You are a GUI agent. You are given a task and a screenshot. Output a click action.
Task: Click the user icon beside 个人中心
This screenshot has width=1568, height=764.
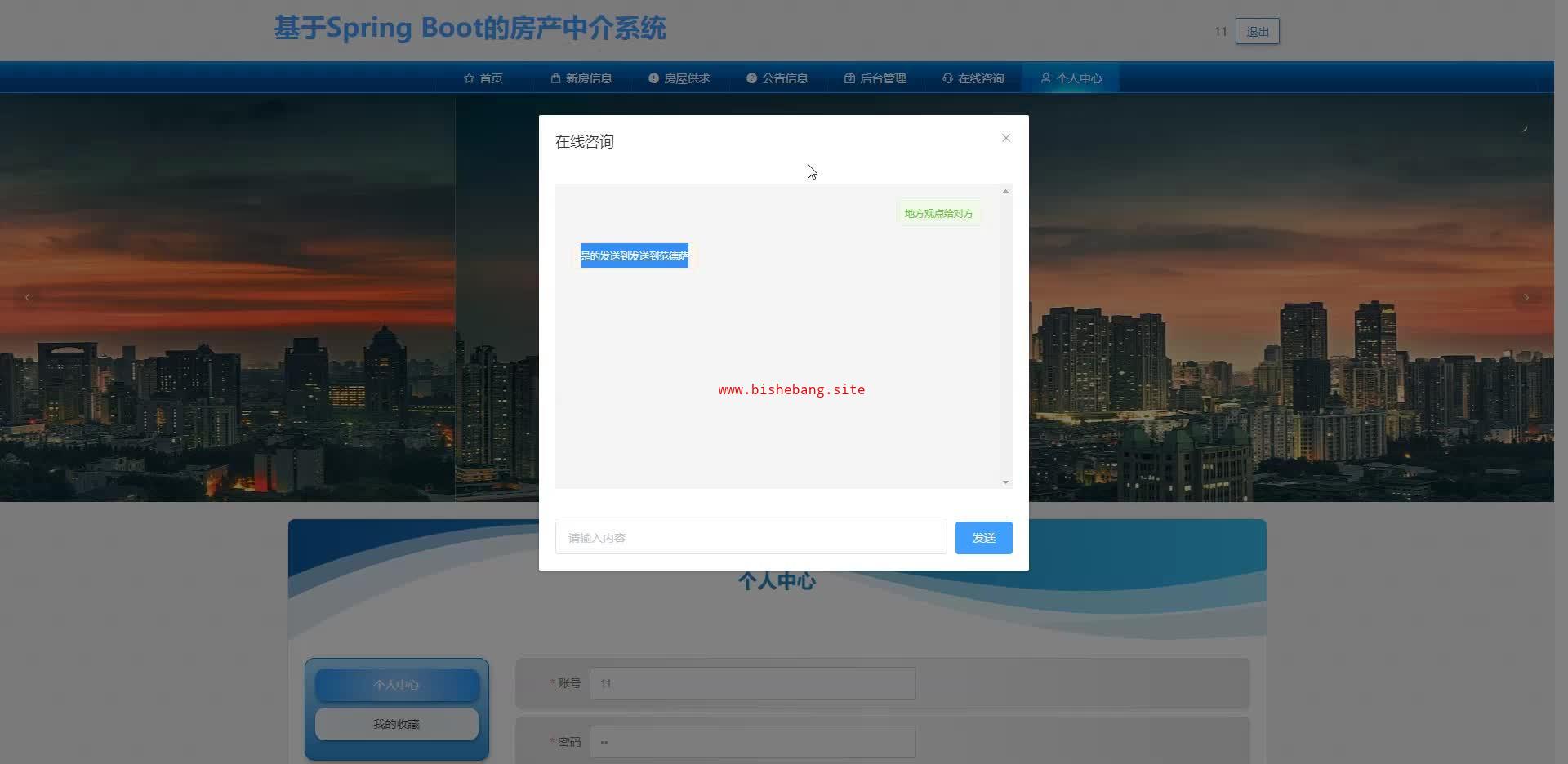click(1045, 78)
